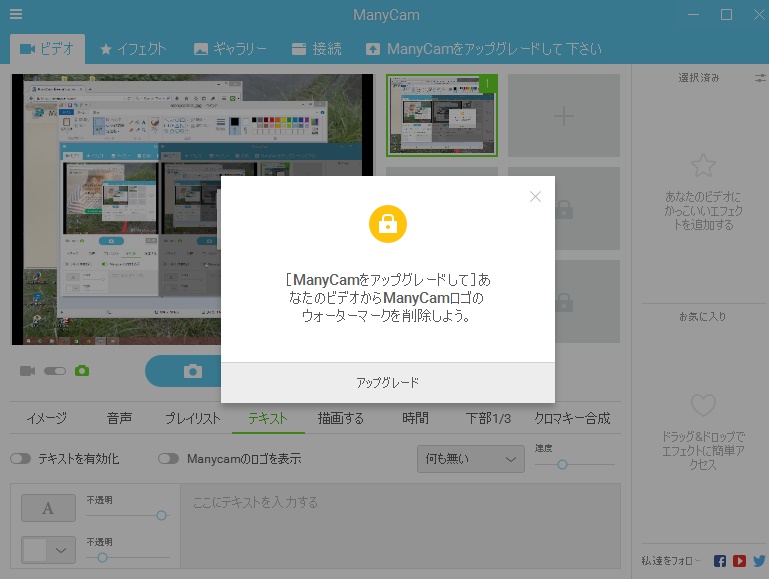The width and height of the screenshot is (769, 579).
Task: Click the video camera mode icon
Action: pos(27,371)
